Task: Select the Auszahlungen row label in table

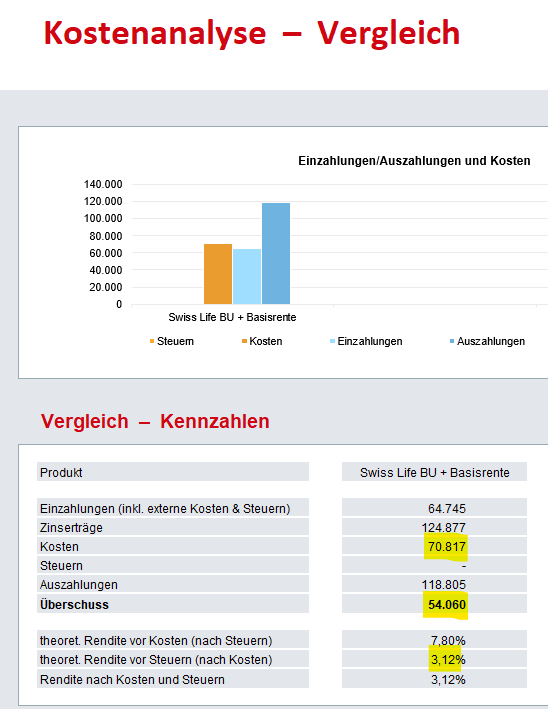Action: (x=79, y=585)
